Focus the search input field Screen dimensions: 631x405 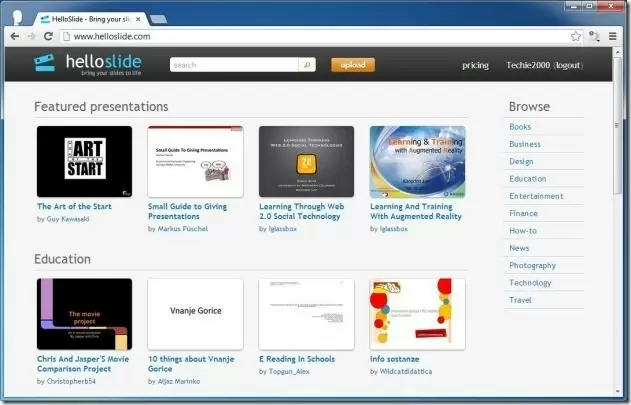coord(234,65)
